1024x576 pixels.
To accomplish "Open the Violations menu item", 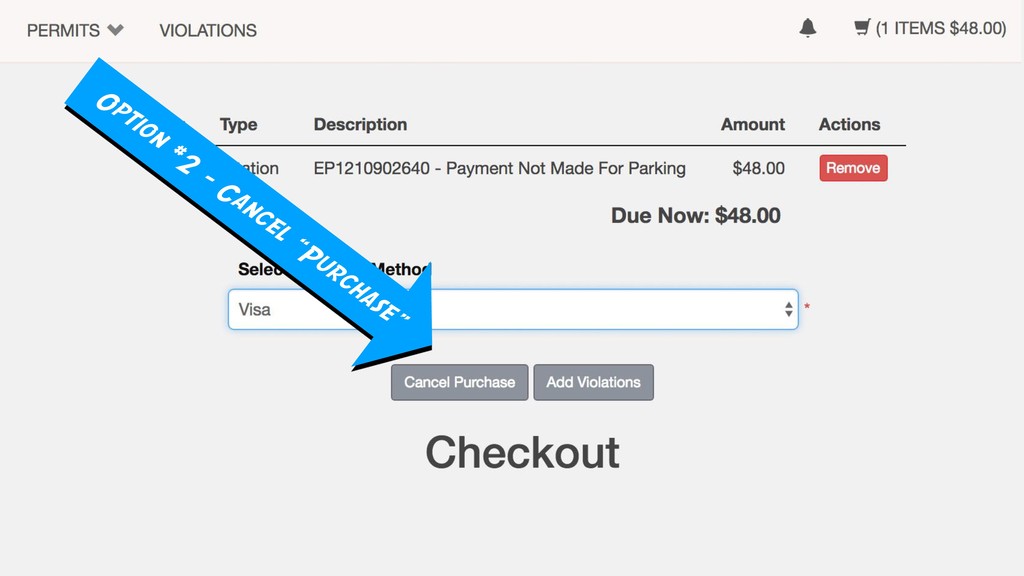I will point(208,30).
